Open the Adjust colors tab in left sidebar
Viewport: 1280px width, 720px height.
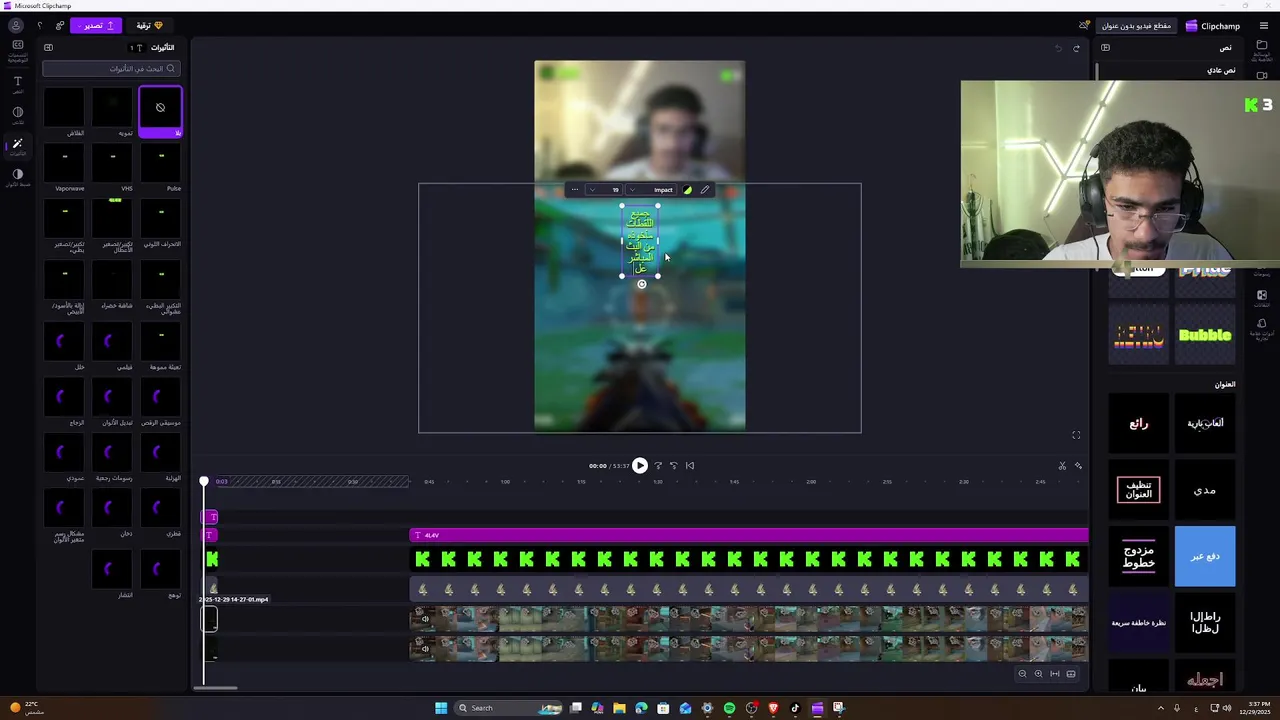point(17,177)
